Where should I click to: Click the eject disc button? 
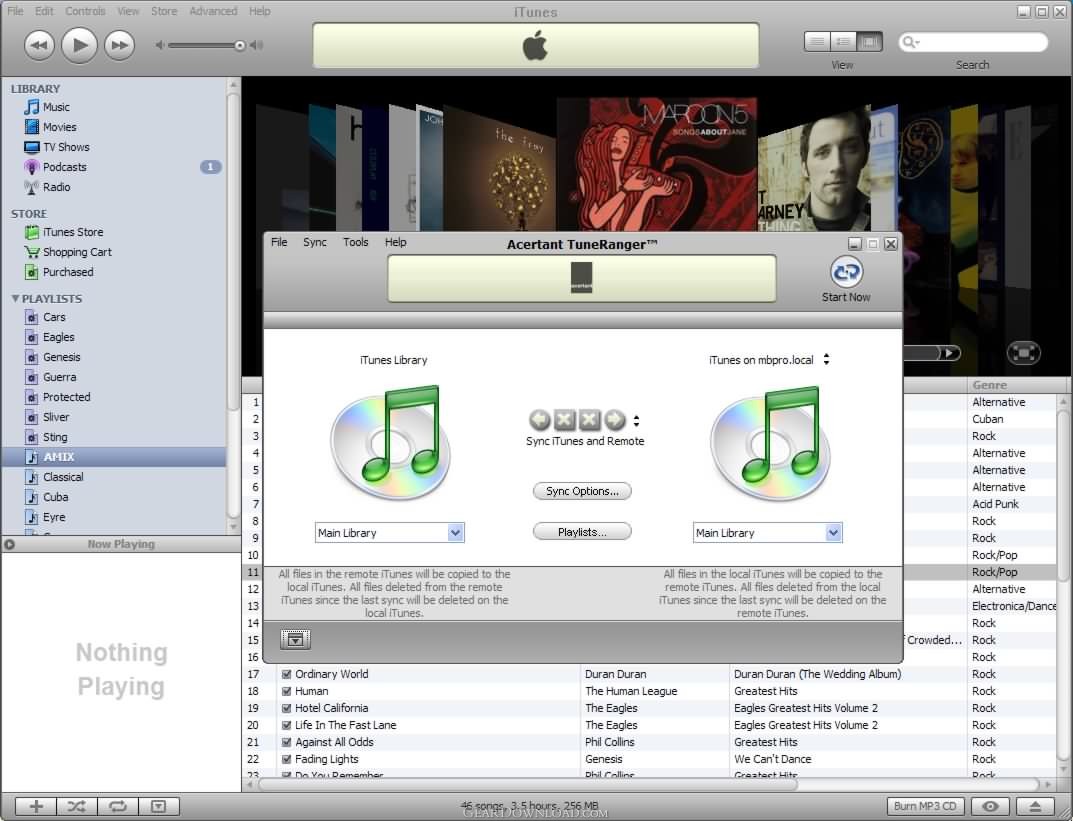click(x=1035, y=807)
